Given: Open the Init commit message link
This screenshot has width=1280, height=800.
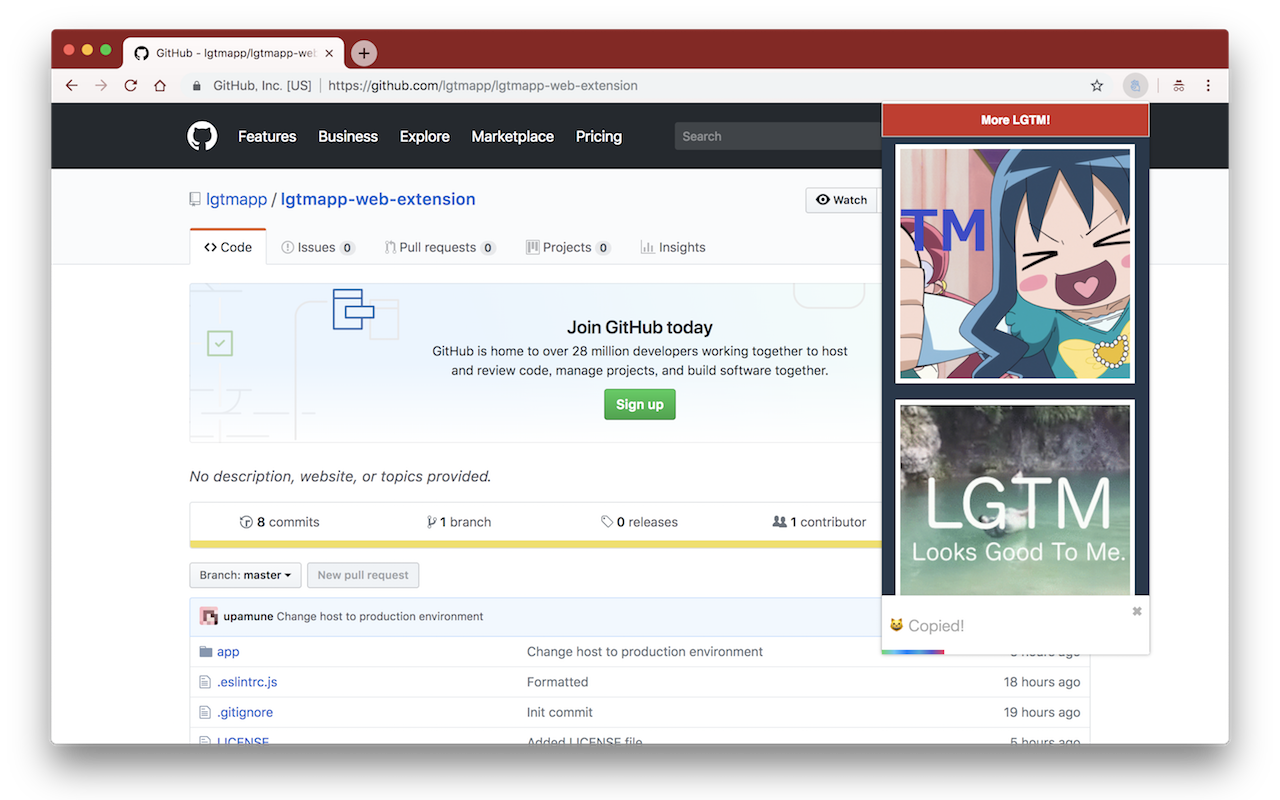Looking at the screenshot, I should 560,712.
